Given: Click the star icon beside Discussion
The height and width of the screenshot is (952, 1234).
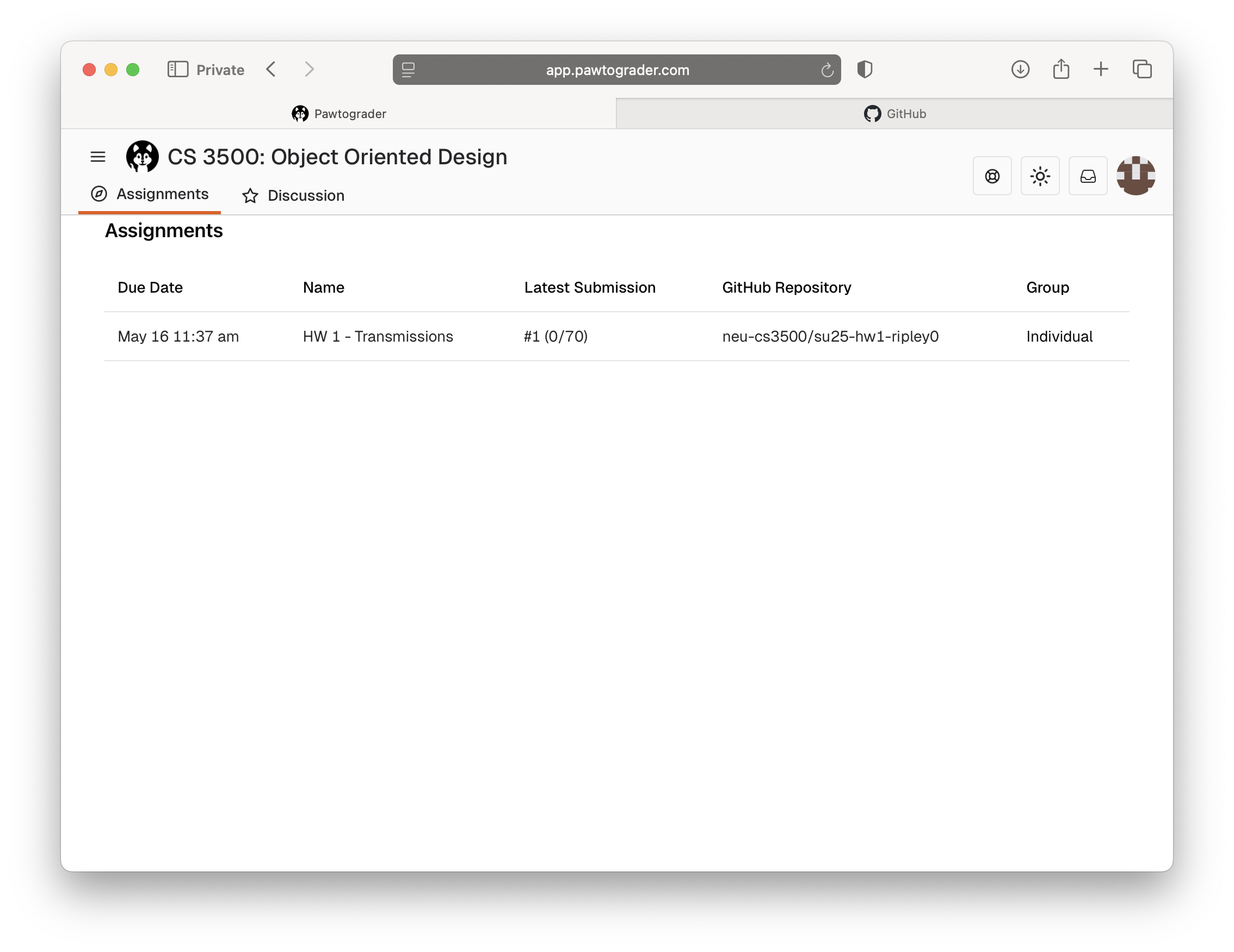Looking at the screenshot, I should pyautogui.click(x=250, y=196).
